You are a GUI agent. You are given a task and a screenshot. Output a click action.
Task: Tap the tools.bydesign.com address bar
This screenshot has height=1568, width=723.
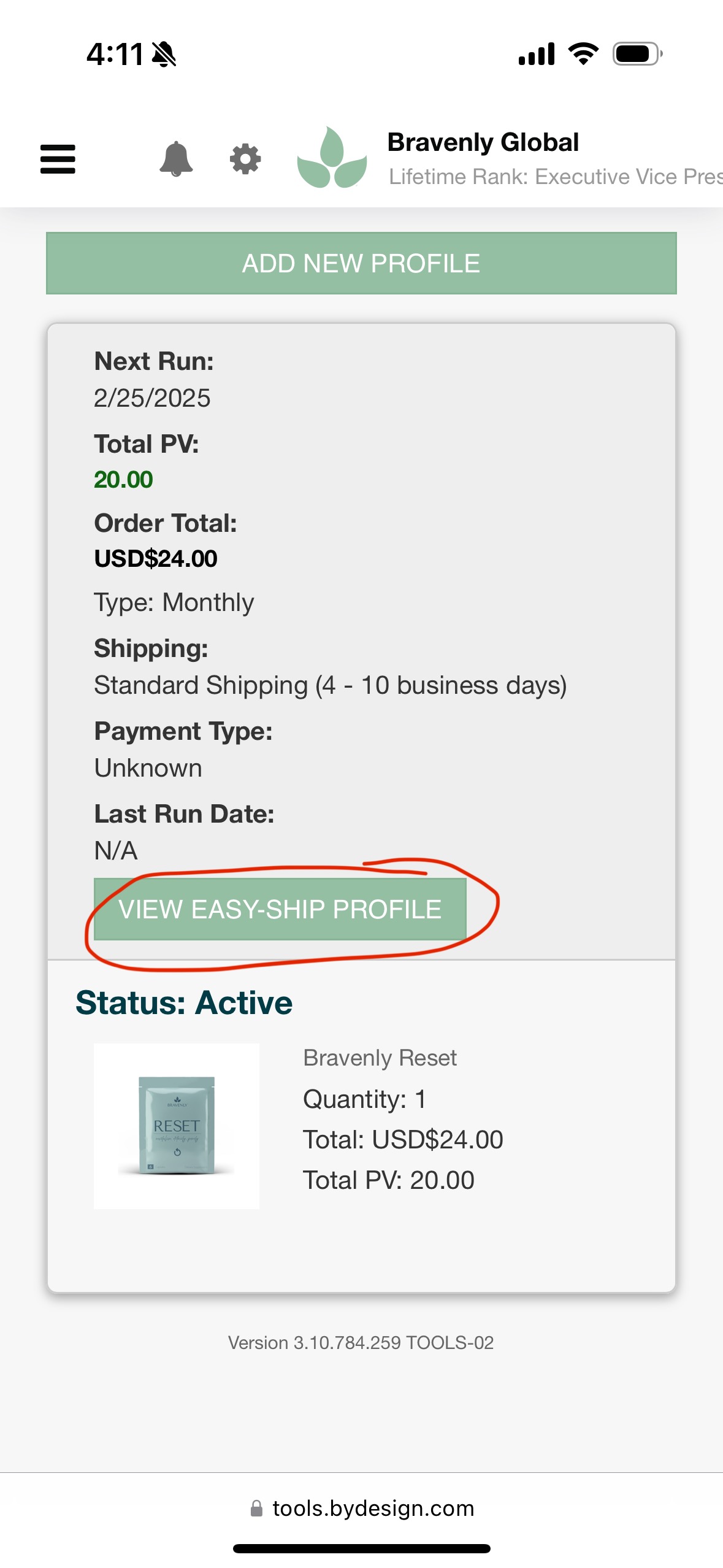(x=373, y=1508)
